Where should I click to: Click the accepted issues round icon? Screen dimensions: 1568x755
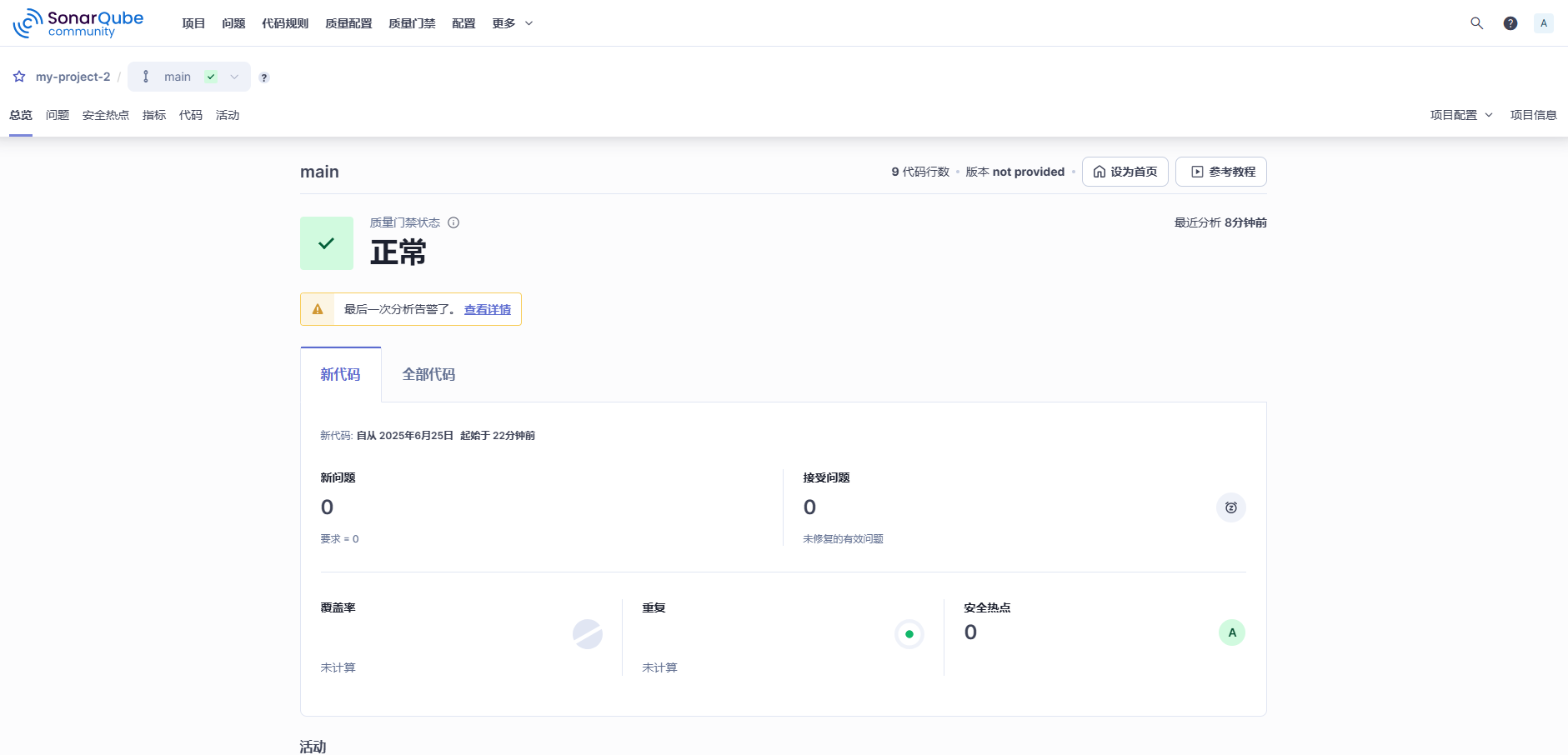(1230, 507)
